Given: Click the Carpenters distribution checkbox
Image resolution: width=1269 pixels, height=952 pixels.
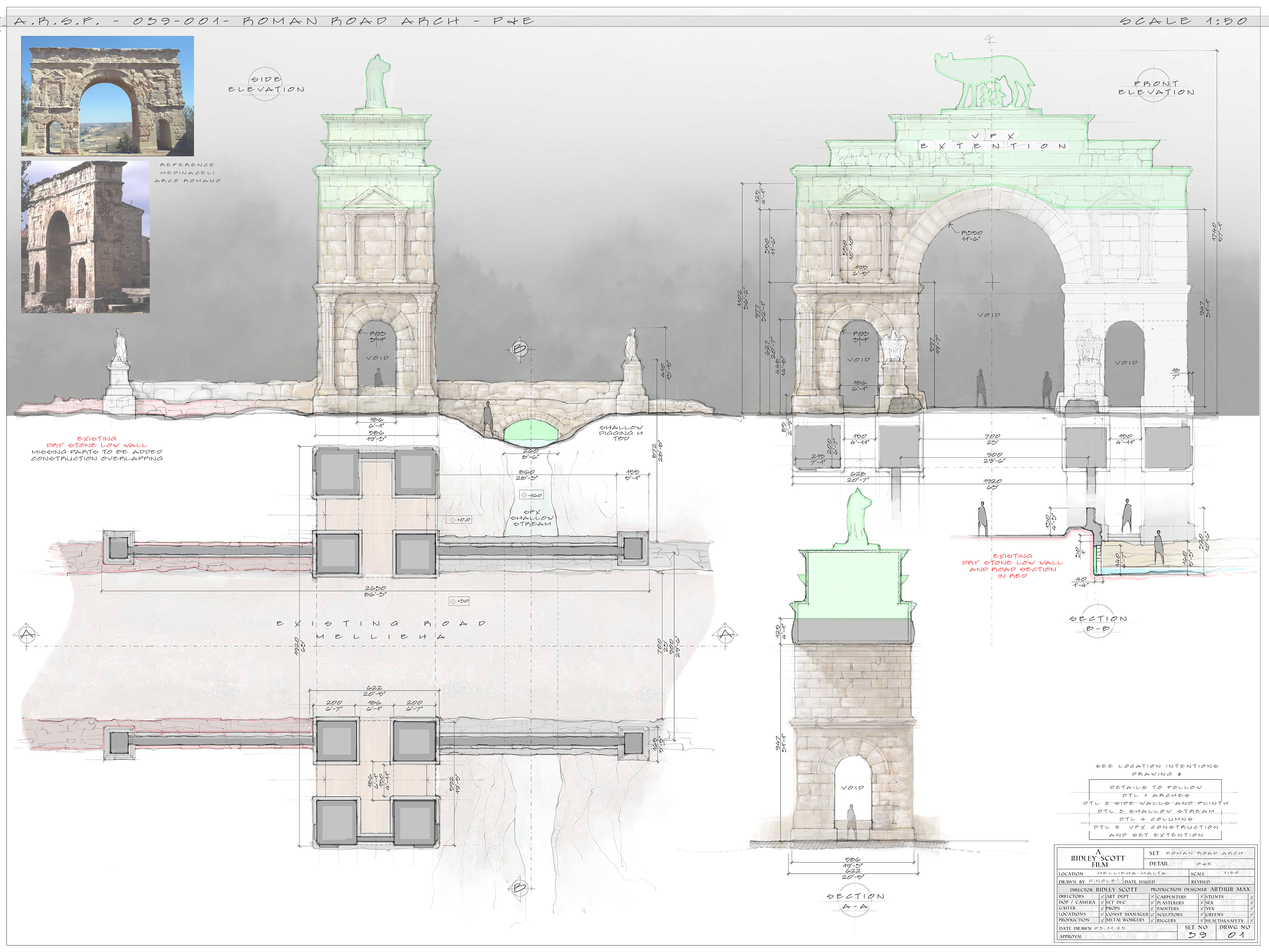Looking at the screenshot, I should [1202, 896].
